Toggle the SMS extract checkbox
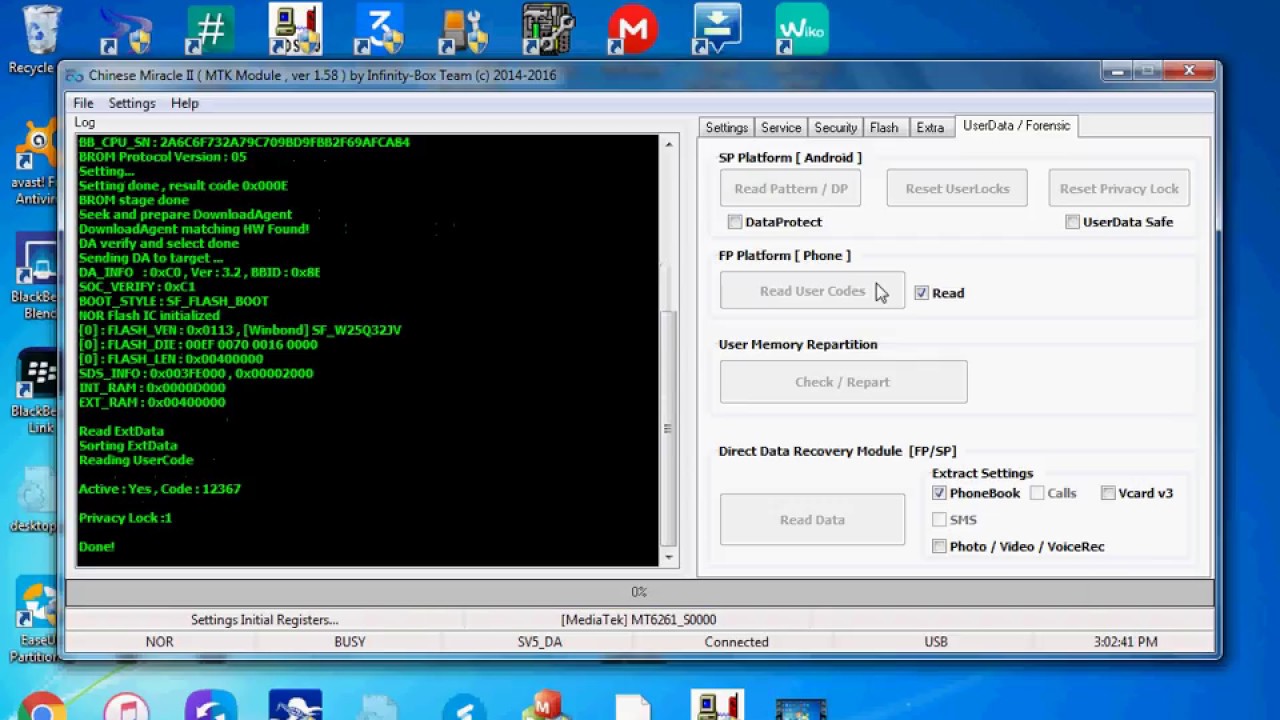The width and height of the screenshot is (1280, 720). [x=939, y=520]
